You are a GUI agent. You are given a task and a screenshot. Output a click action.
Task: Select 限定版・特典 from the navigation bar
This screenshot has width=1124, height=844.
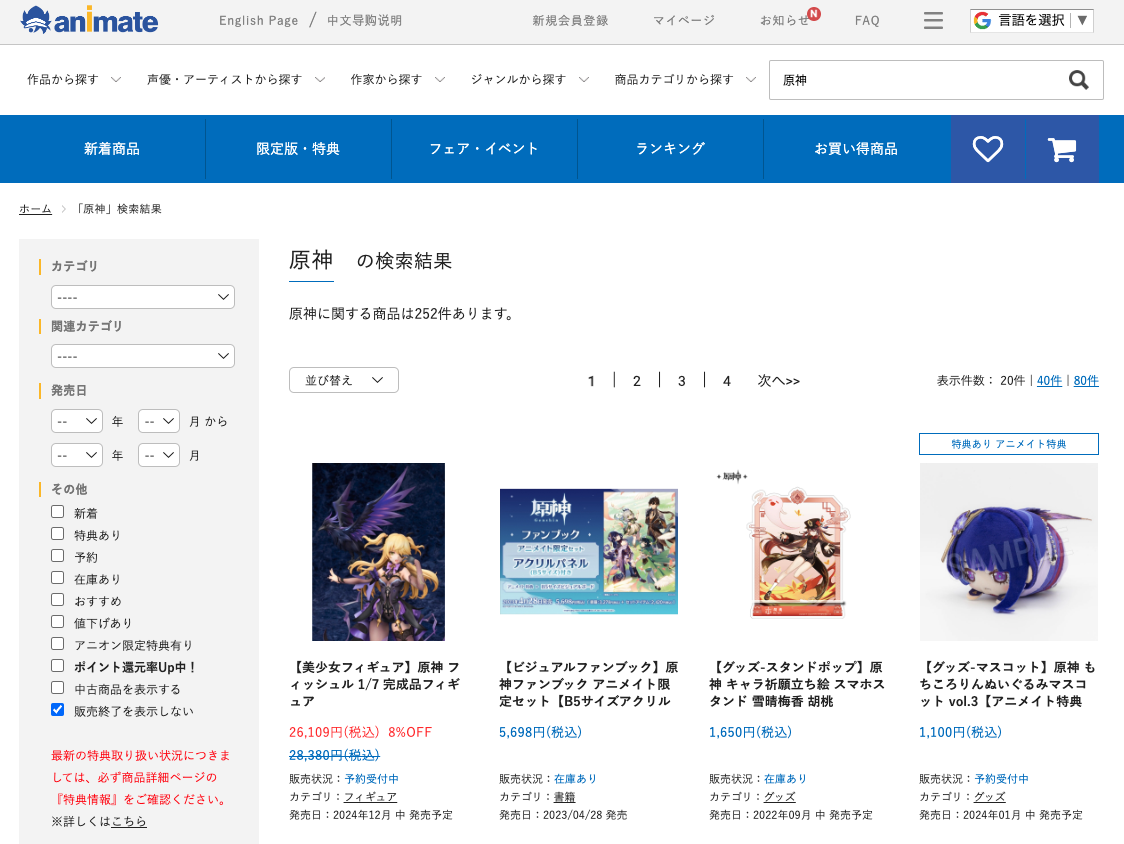click(x=297, y=148)
